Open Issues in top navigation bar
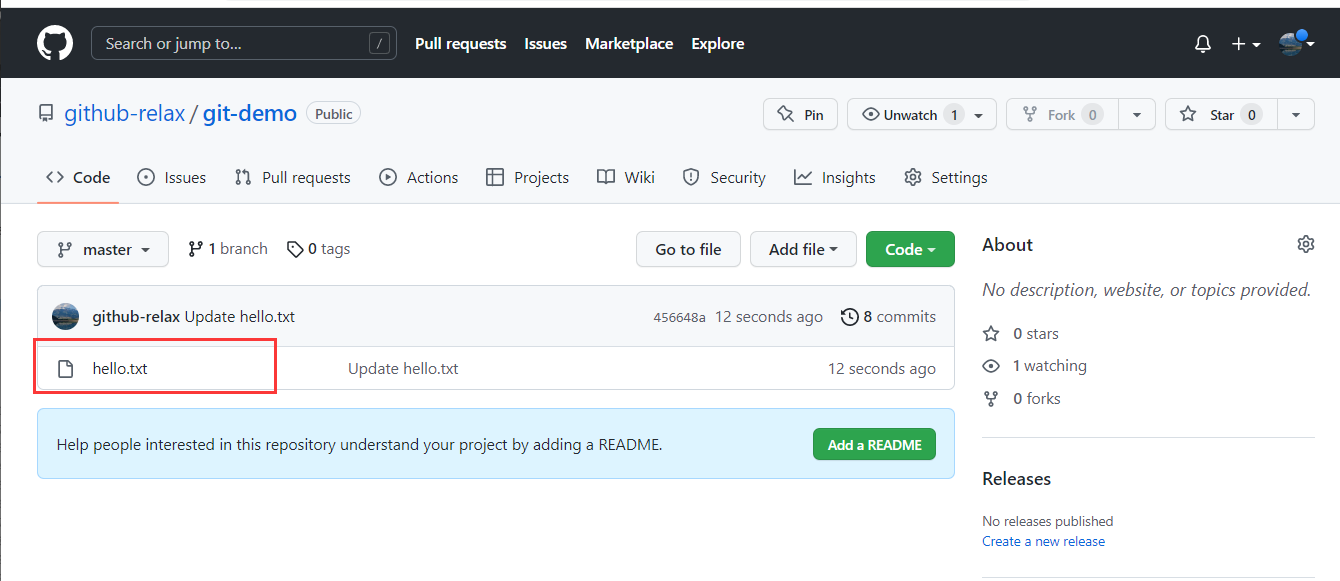Screen dimensions: 1340x581 click(x=545, y=44)
